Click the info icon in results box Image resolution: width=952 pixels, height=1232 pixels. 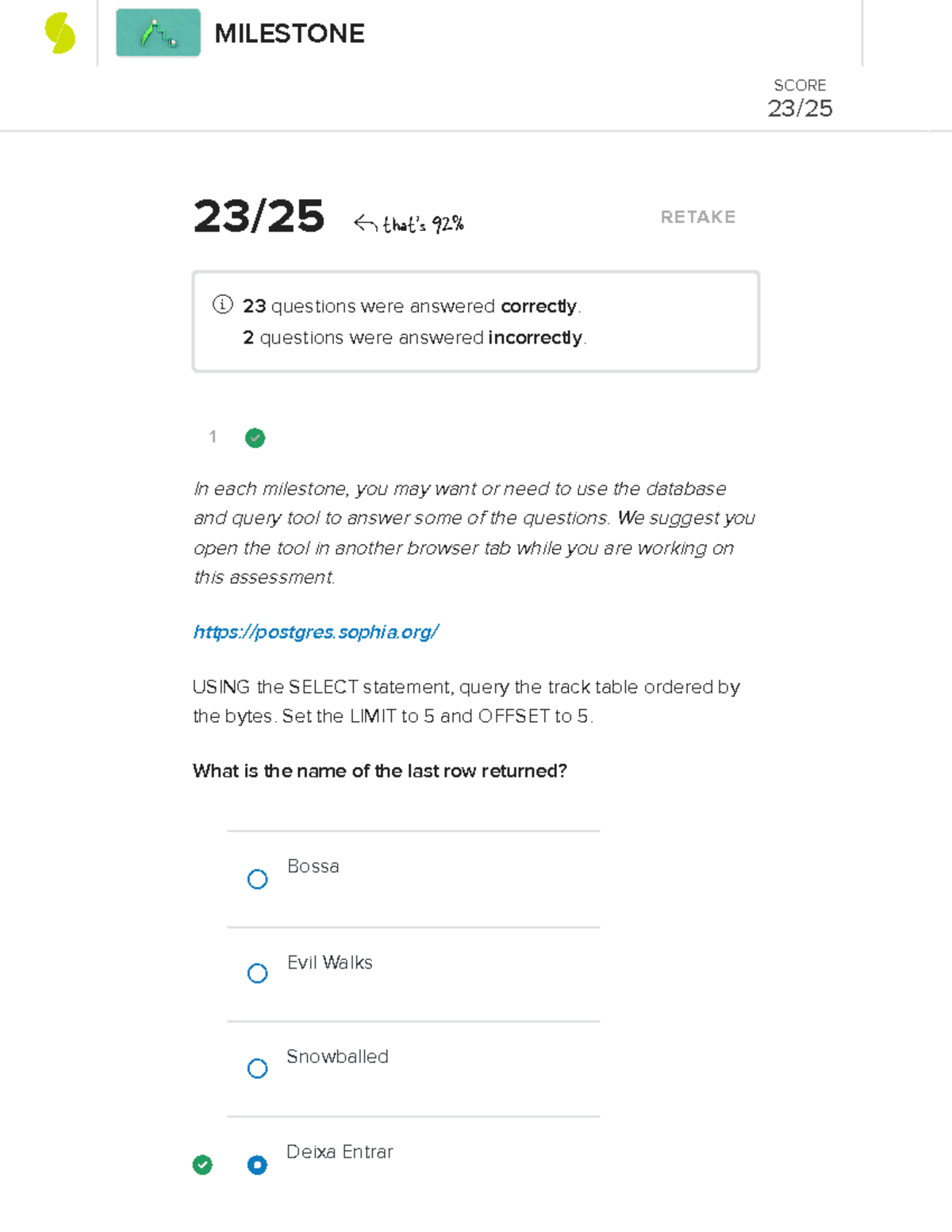coord(223,305)
